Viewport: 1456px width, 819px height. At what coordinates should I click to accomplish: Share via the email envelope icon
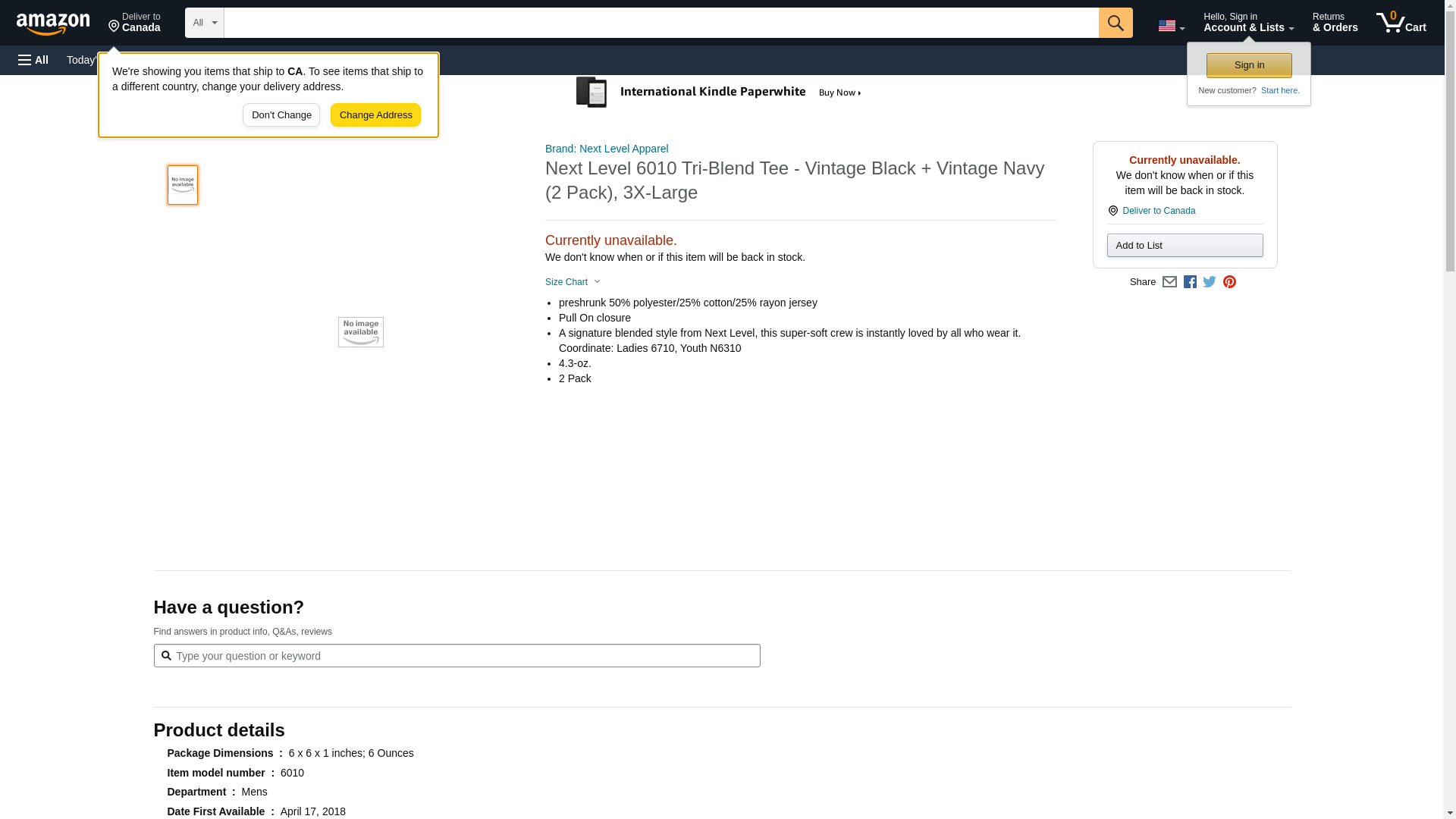1169,282
